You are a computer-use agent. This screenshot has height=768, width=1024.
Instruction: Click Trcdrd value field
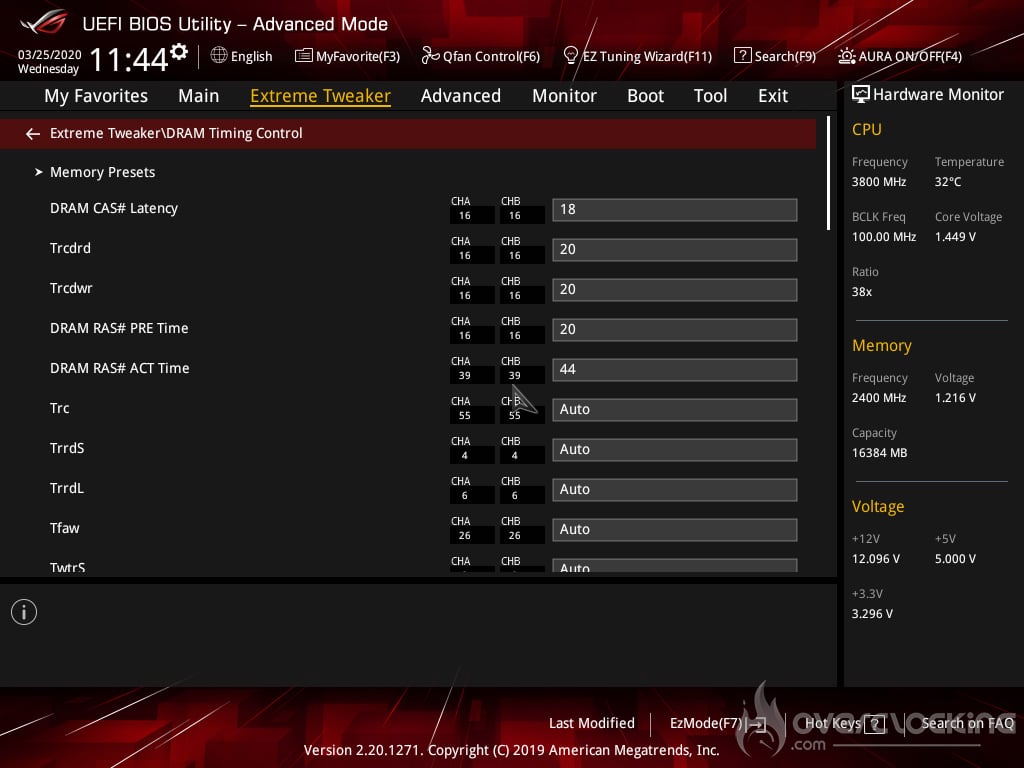point(675,249)
